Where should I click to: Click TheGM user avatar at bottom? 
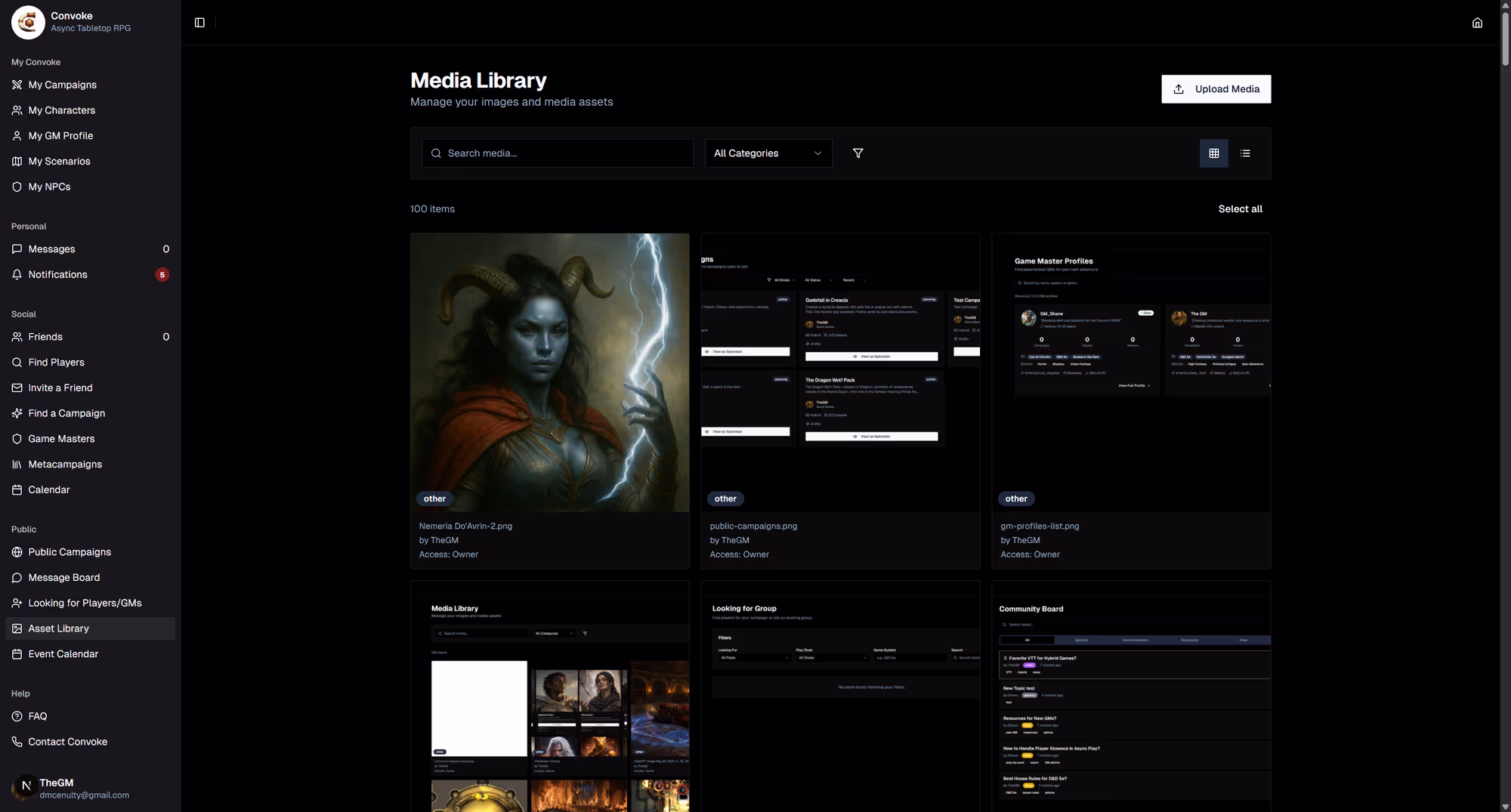[x=26, y=786]
